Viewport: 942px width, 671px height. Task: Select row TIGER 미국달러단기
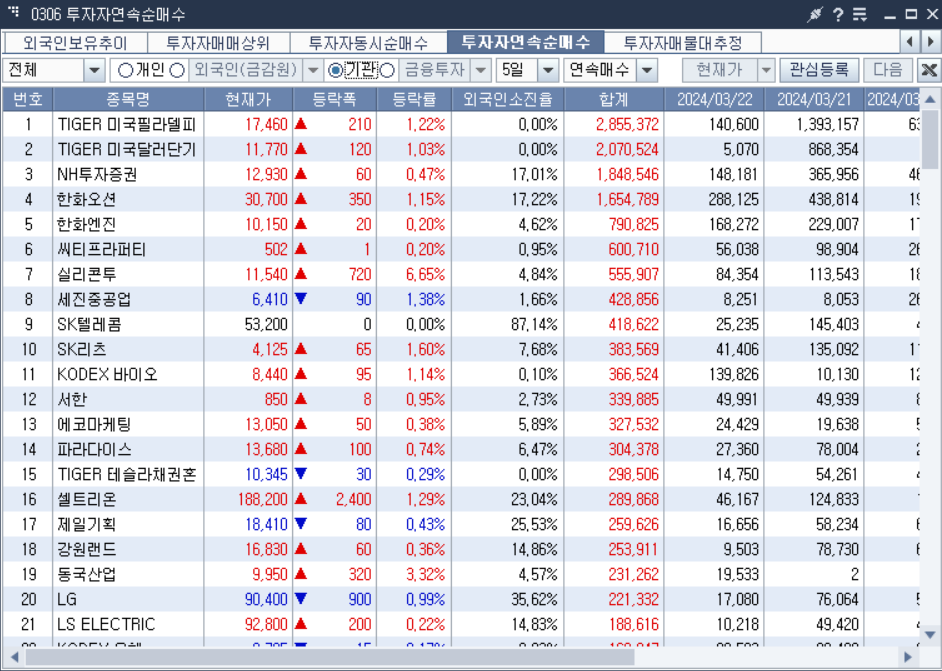(461, 150)
